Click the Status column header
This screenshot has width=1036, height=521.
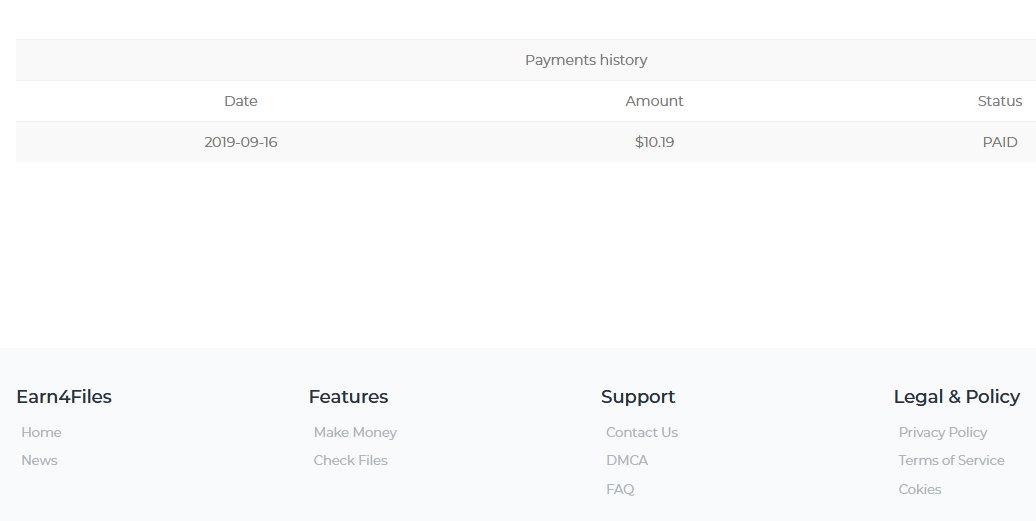(x=1000, y=101)
